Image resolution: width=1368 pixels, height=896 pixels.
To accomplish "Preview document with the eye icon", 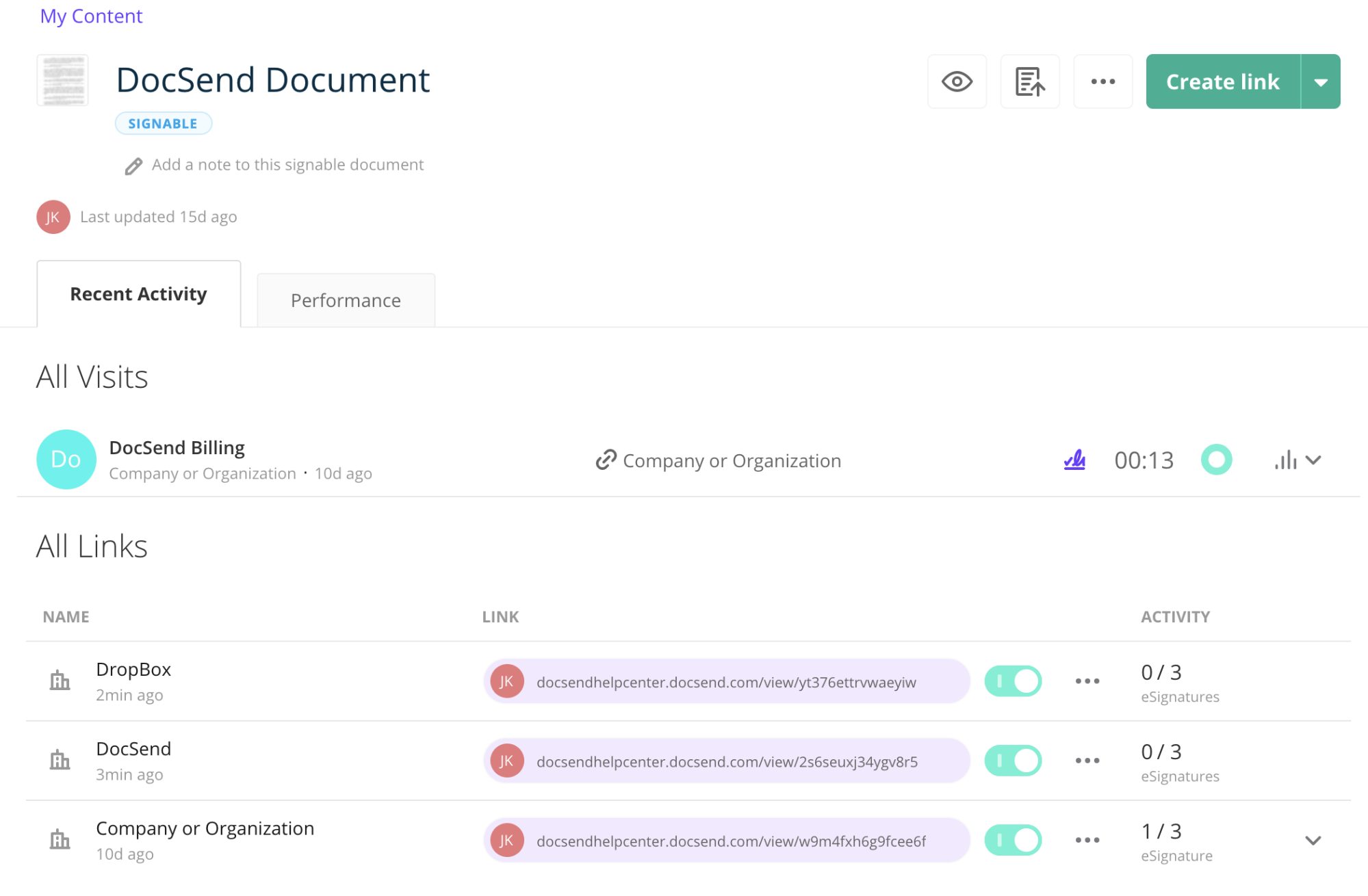I will pyautogui.click(x=957, y=81).
